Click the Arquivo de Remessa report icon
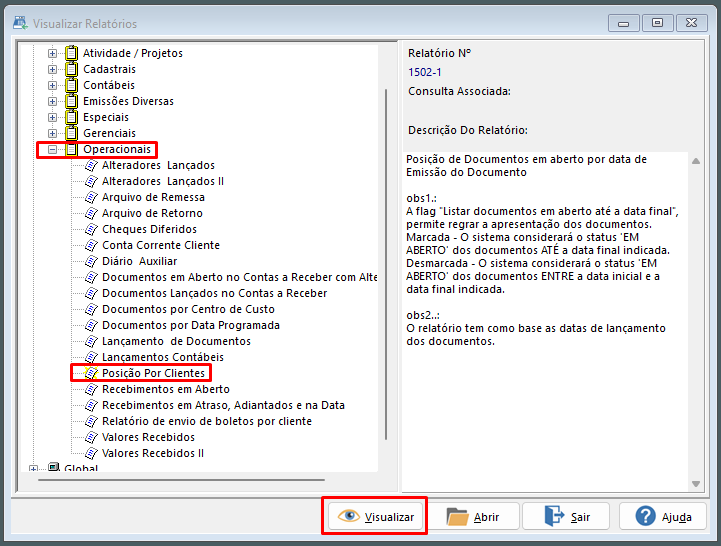This screenshot has width=721, height=546. click(92, 197)
